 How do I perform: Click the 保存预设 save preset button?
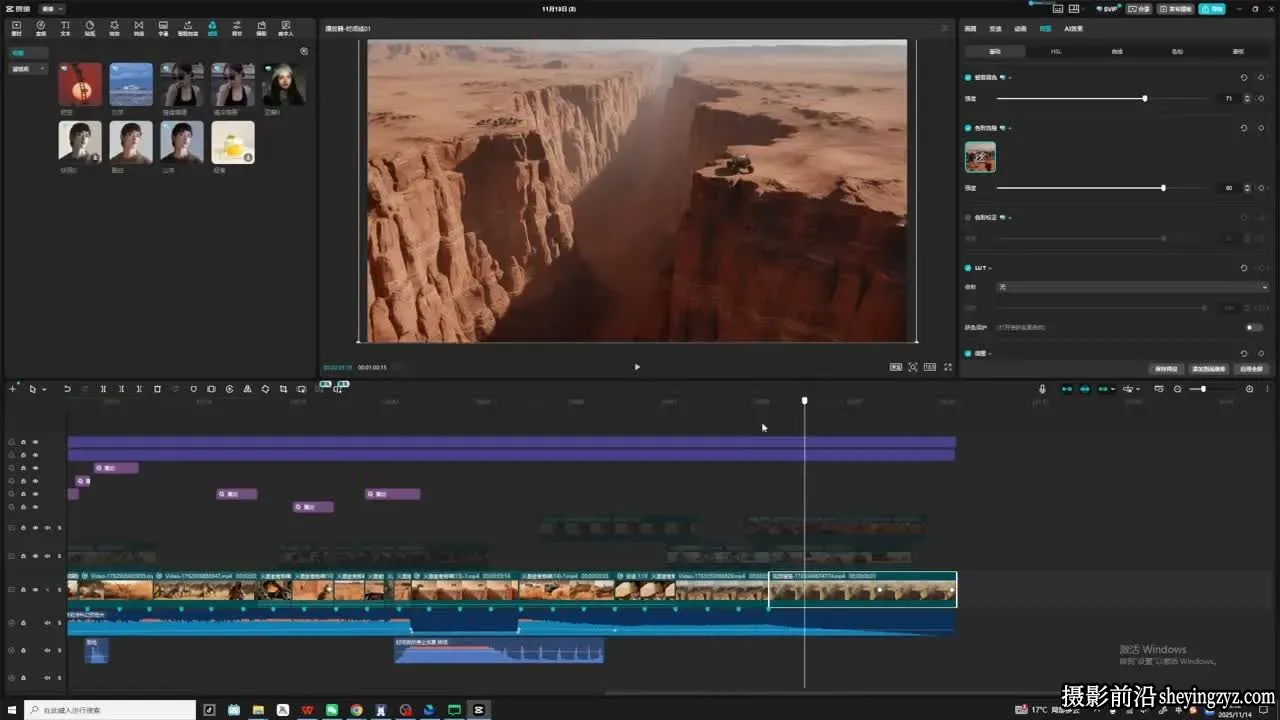point(1166,369)
